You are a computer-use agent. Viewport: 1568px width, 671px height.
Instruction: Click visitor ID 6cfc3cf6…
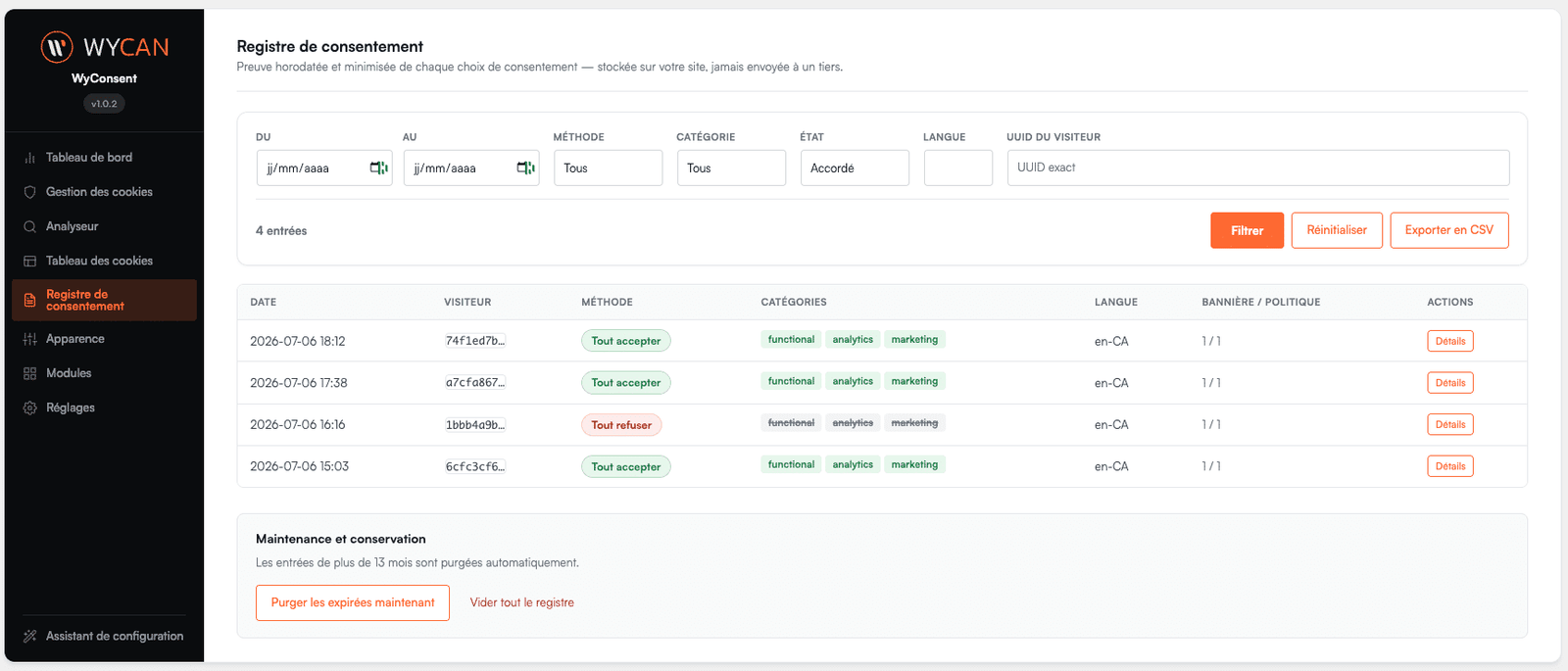475,466
